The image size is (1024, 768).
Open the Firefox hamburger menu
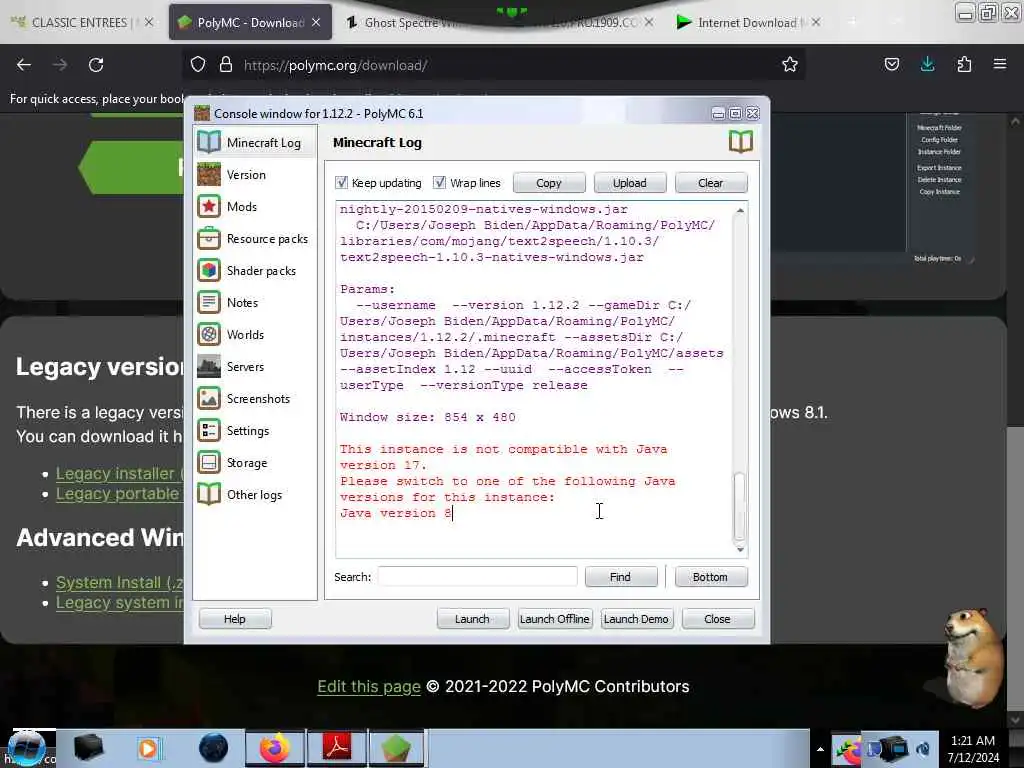pos(1000,64)
